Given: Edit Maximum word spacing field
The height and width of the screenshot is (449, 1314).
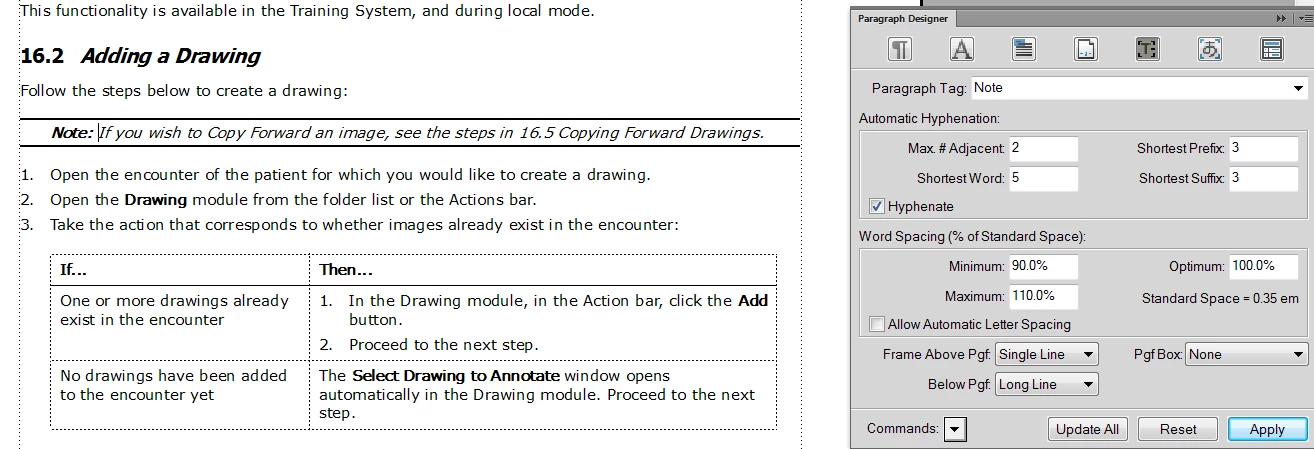Looking at the screenshot, I should coord(1043,297).
